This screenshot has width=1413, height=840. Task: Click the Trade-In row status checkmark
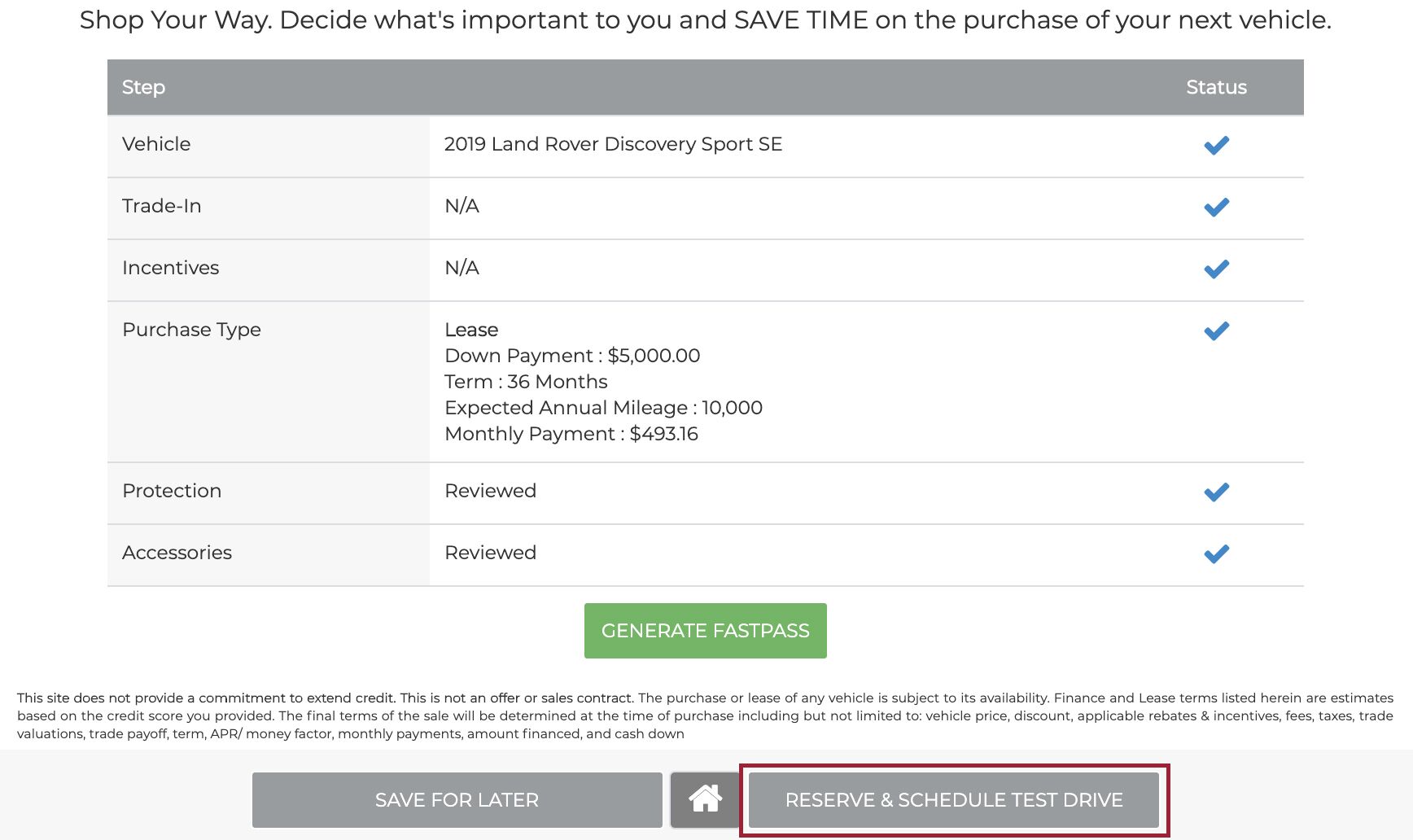(1216, 208)
